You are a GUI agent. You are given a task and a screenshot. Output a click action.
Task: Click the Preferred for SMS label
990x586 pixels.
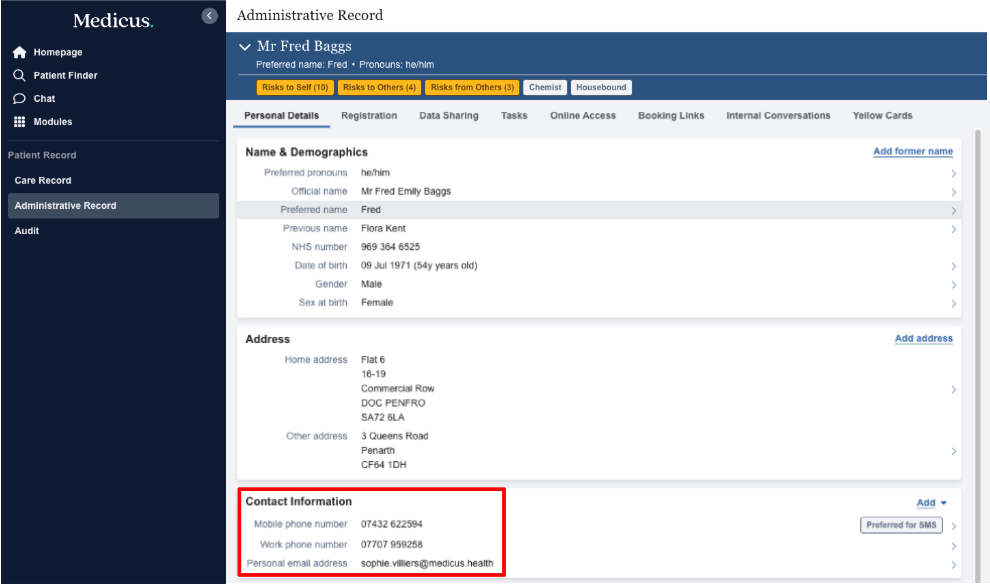pyautogui.click(x=901, y=525)
